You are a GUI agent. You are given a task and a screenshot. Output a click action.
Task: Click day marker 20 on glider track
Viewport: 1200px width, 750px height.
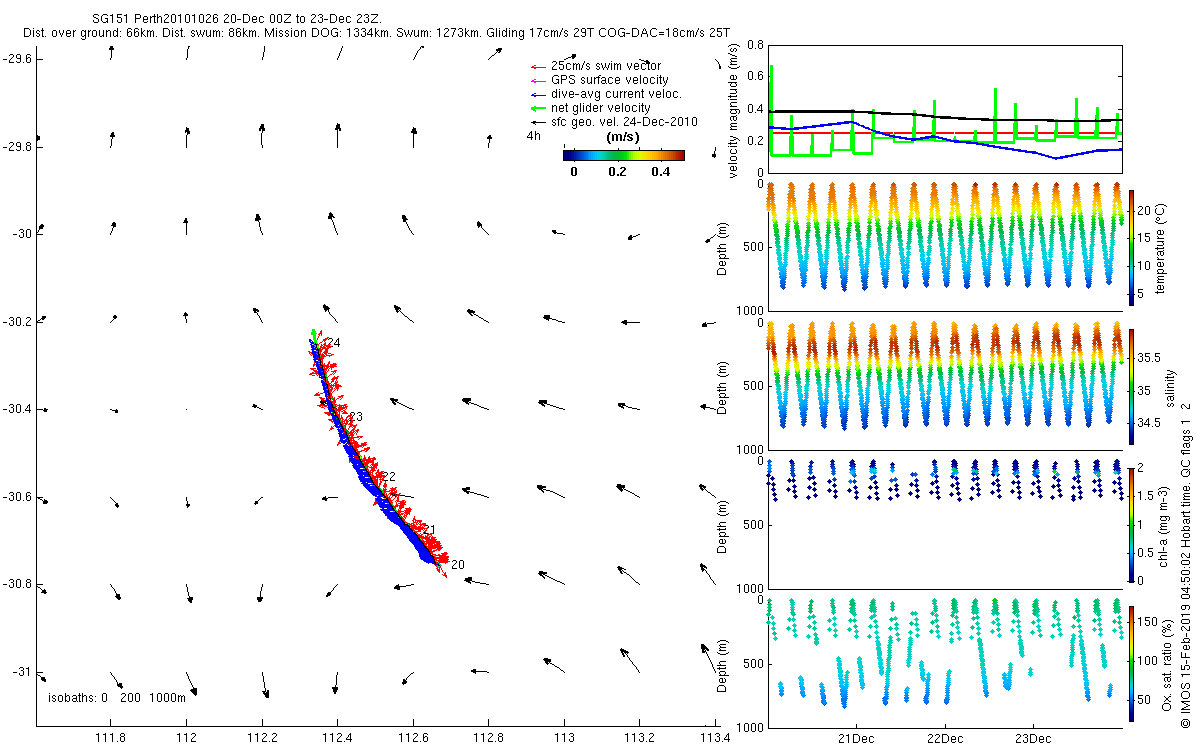(x=458, y=565)
